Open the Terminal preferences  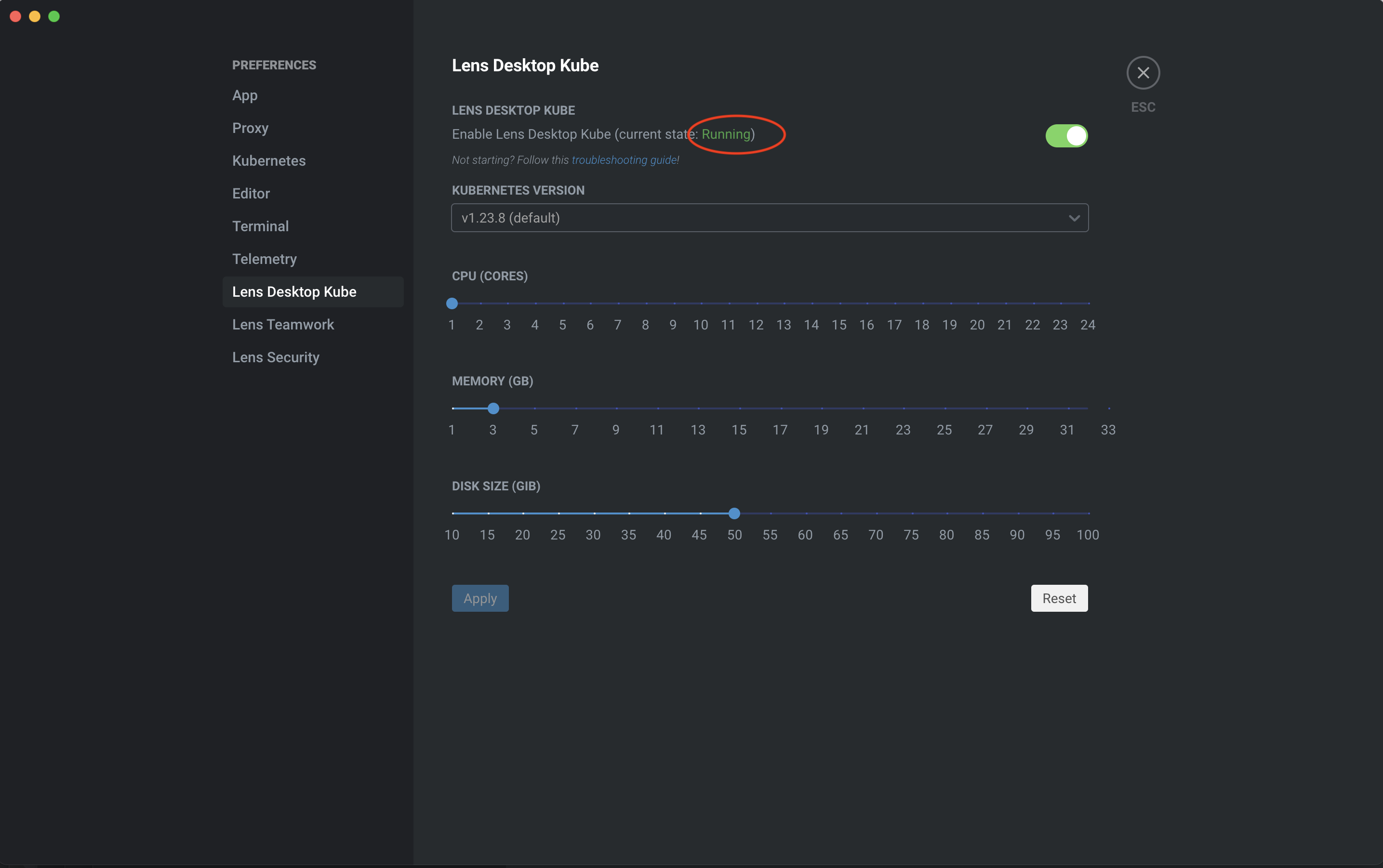pyautogui.click(x=260, y=226)
